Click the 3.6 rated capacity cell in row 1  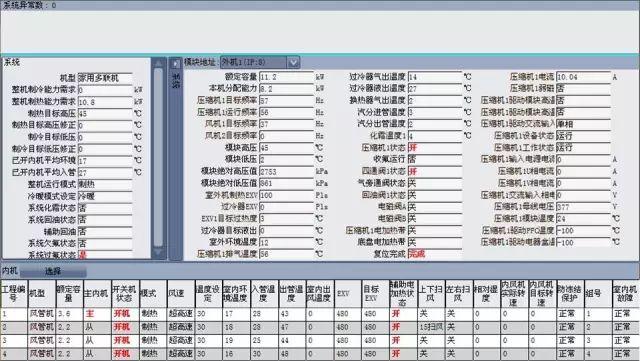(x=69, y=314)
